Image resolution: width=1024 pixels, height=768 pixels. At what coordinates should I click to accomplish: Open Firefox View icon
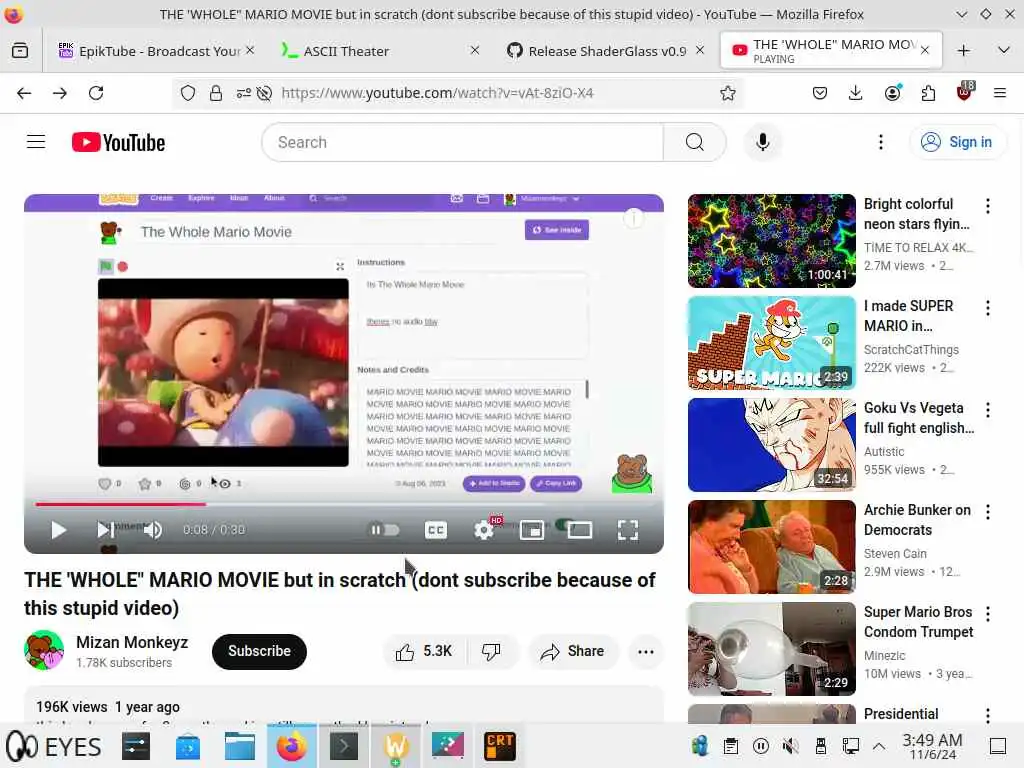tap(20, 51)
